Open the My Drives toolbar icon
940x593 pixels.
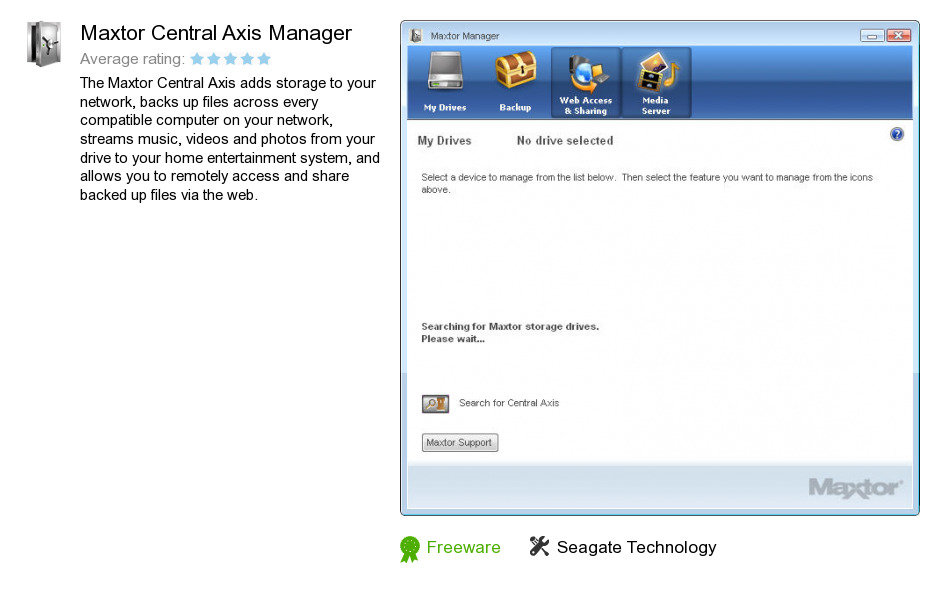tap(444, 82)
